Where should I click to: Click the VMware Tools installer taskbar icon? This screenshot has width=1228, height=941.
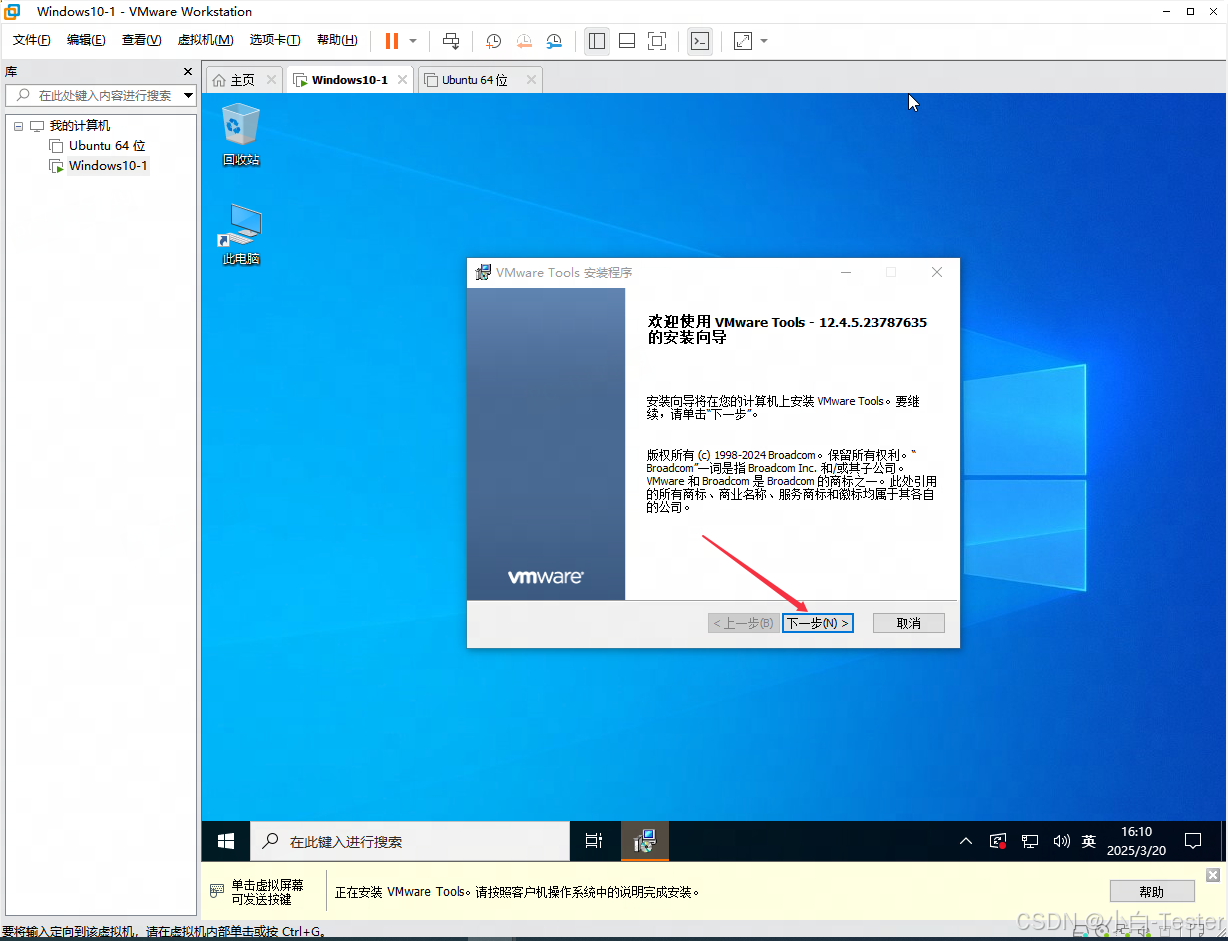pos(645,841)
